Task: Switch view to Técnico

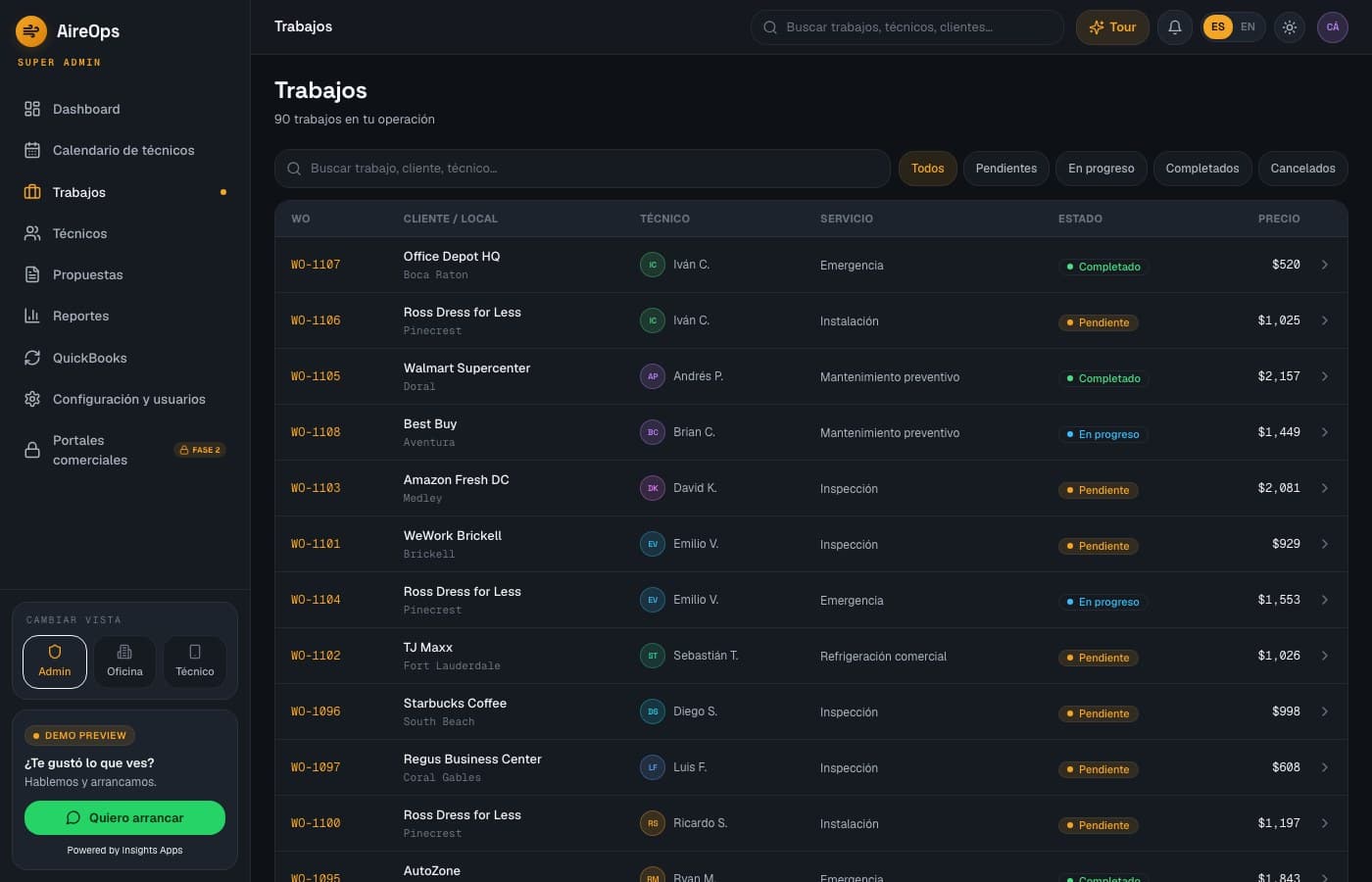Action: (195, 661)
